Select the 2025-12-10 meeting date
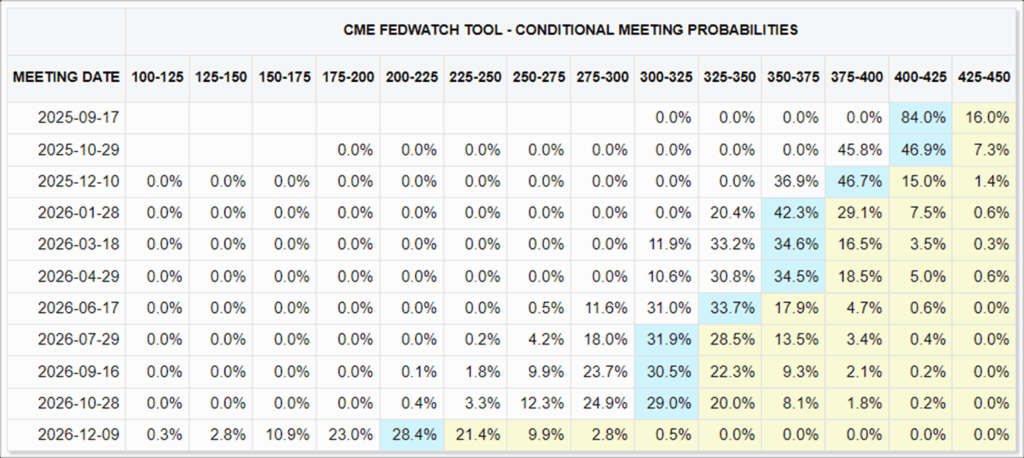 click(79, 182)
